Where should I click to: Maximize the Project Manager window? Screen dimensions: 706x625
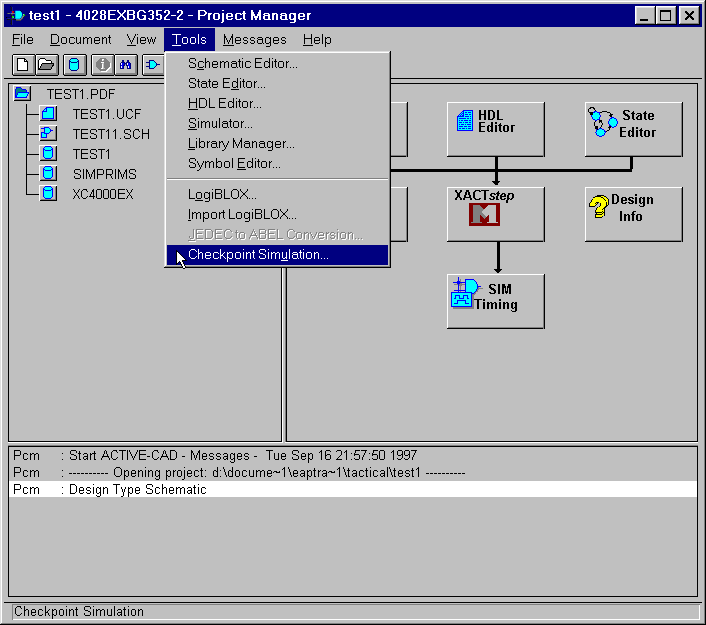pyautogui.click(x=665, y=16)
